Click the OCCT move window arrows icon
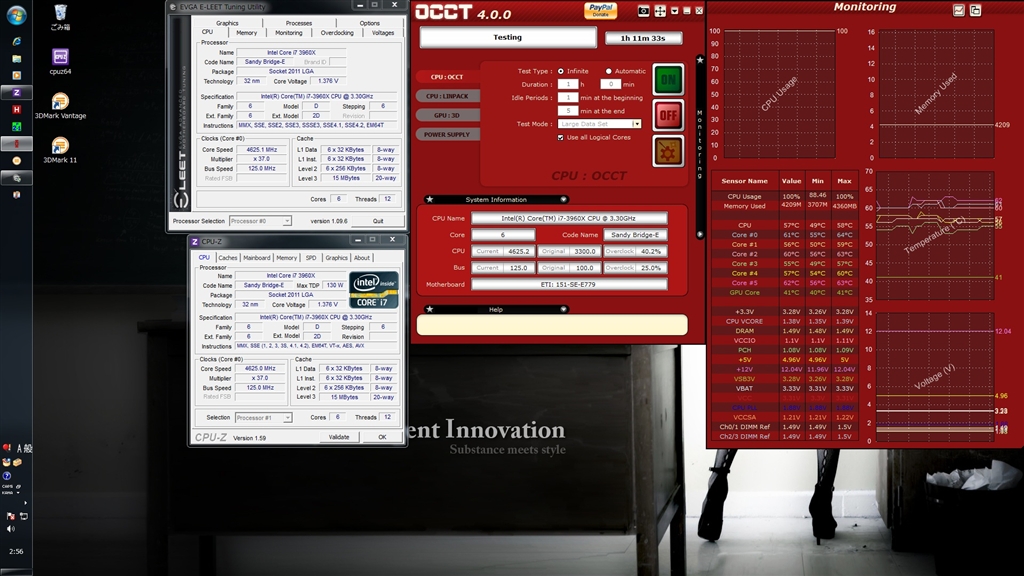This screenshot has width=1024, height=576. [660, 11]
